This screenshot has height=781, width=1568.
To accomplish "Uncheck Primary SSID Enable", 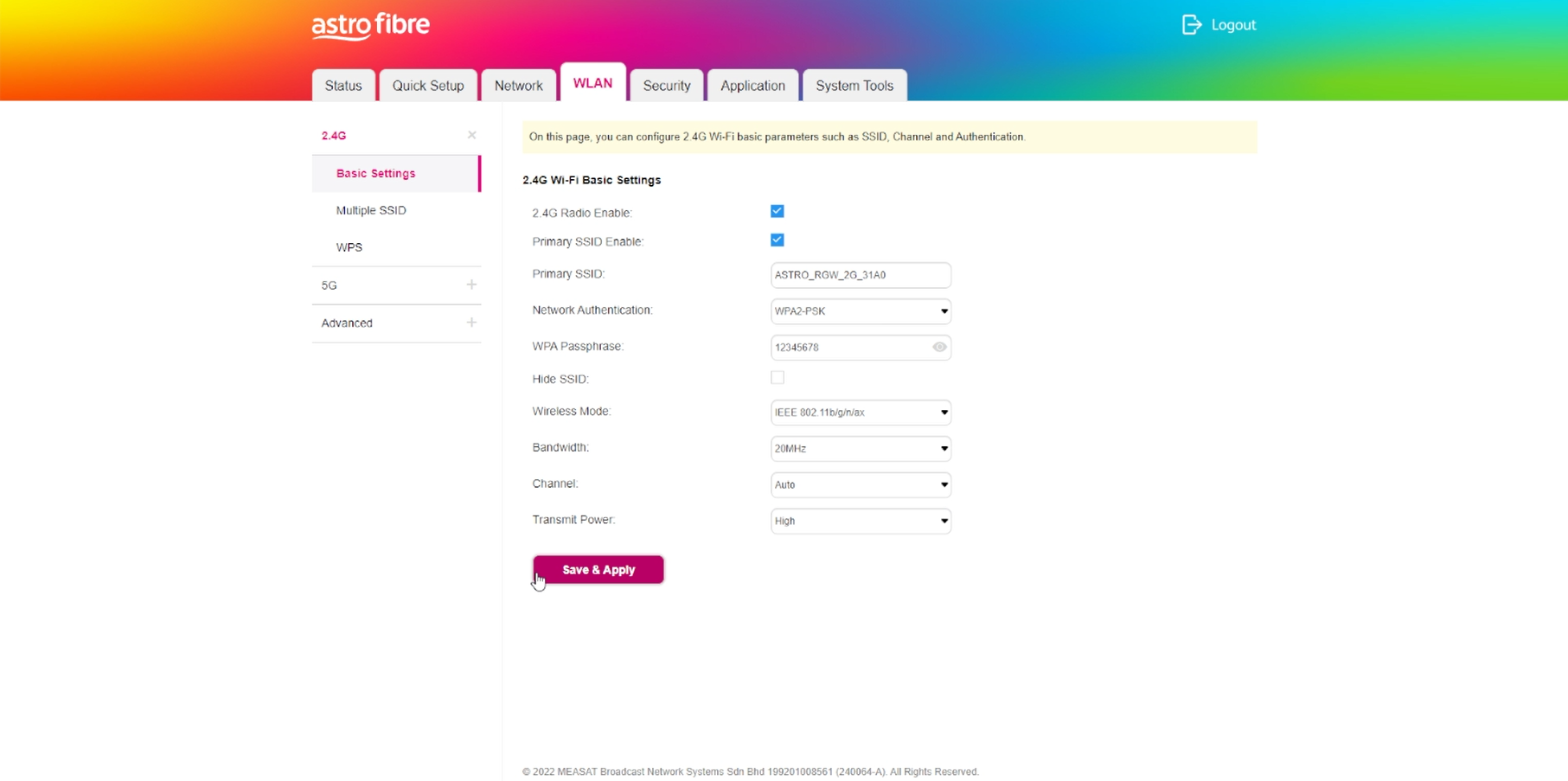I will [777, 240].
